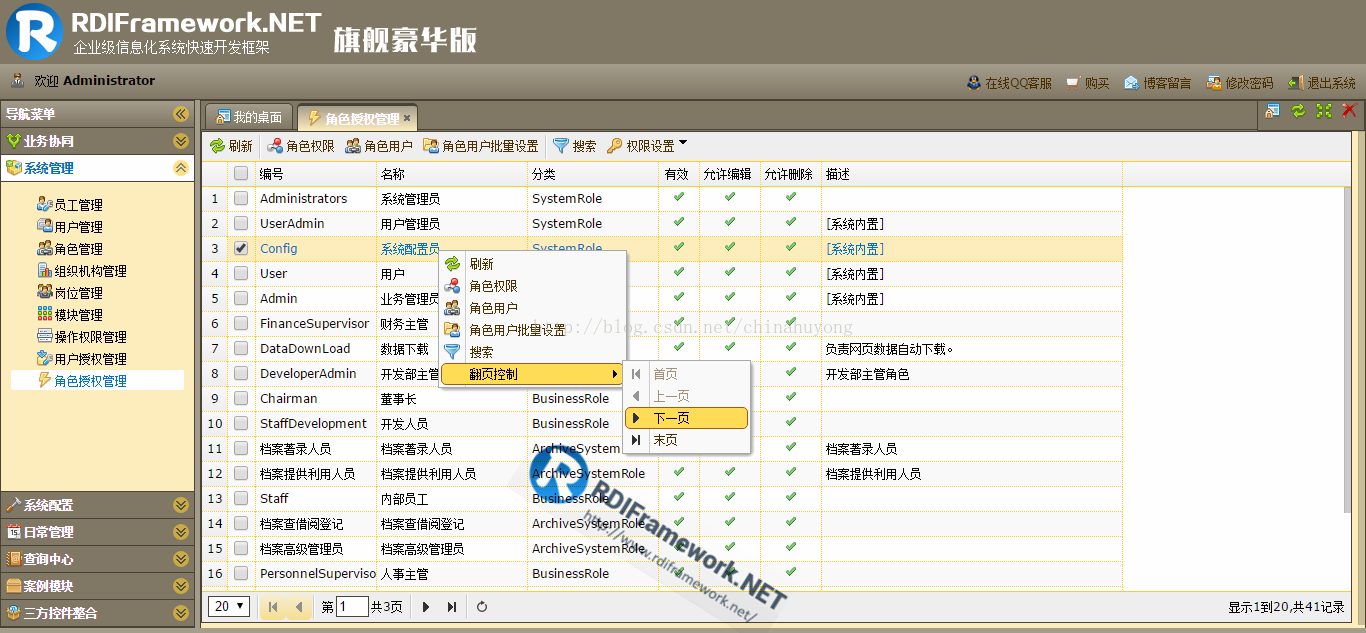
Task: Click the 购买 link in header
Action: click(x=1087, y=83)
